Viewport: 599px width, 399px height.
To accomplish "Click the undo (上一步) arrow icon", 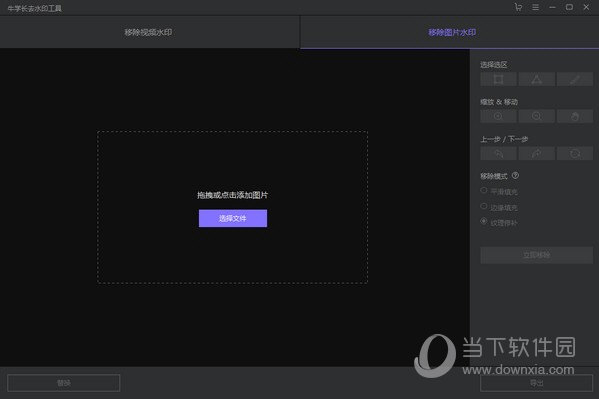I will (x=498, y=154).
